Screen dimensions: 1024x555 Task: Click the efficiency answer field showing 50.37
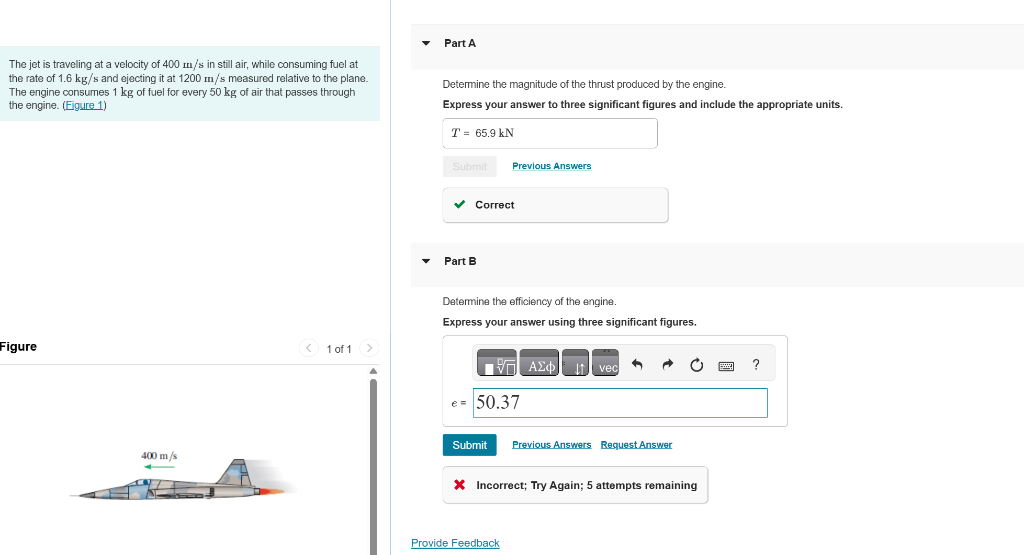[x=620, y=403]
